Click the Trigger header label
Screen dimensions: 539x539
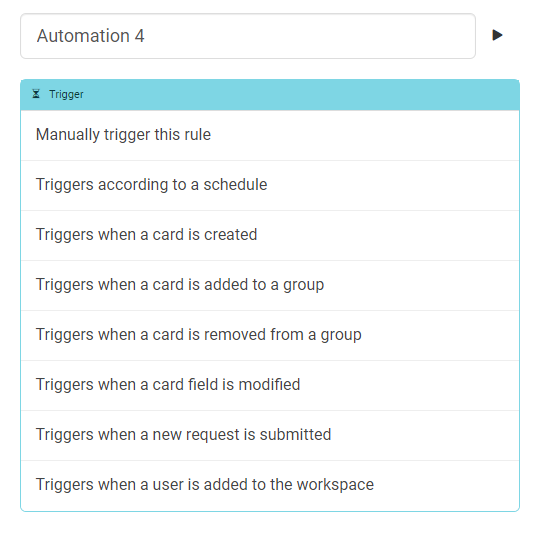66,94
